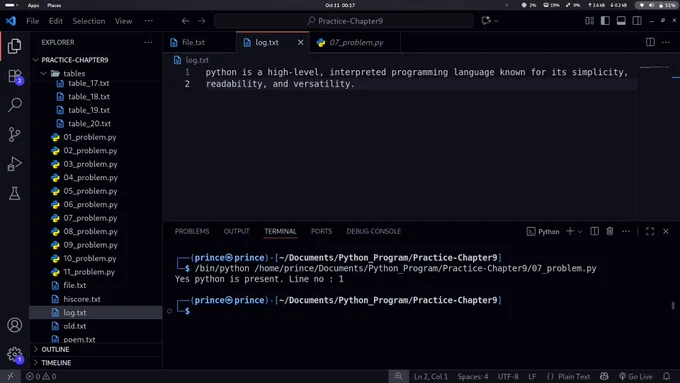This screenshot has height=383, width=680.
Task: Toggle bottom panel visibility
Action: pos(621,21)
